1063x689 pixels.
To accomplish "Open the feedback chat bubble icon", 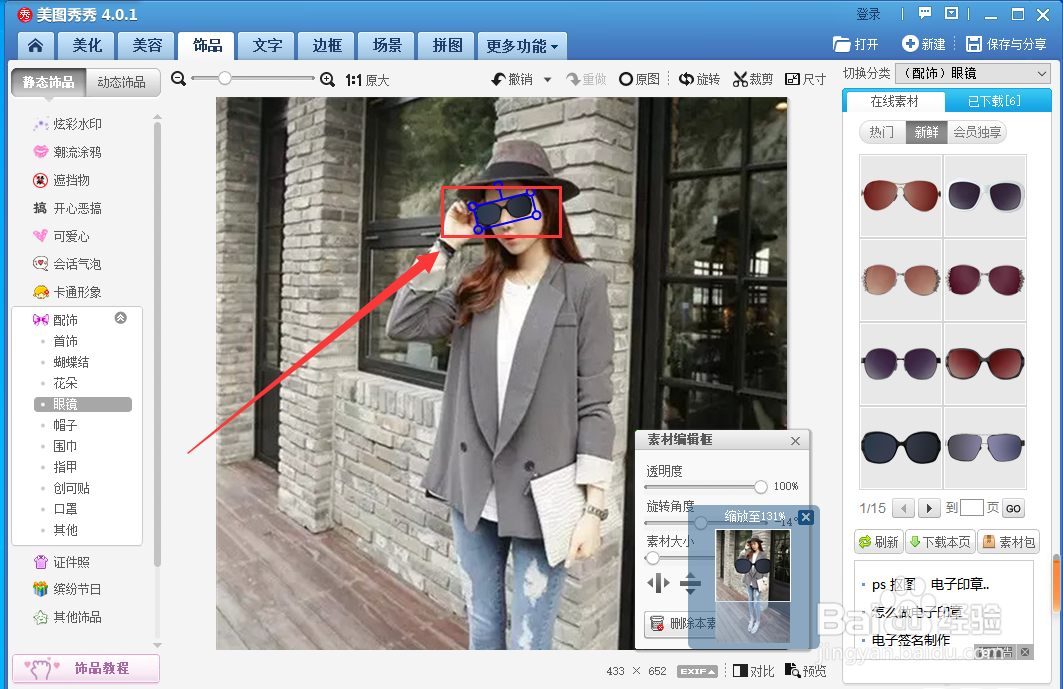I will (925, 14).
